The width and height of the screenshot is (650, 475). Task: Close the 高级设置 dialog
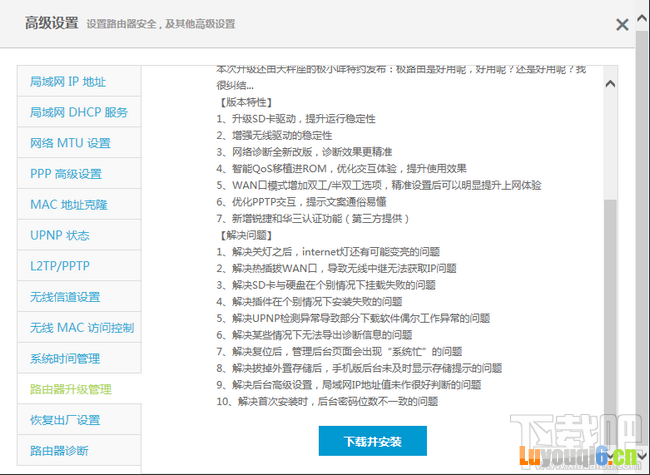pyautogui.click(x=622, y=25)
